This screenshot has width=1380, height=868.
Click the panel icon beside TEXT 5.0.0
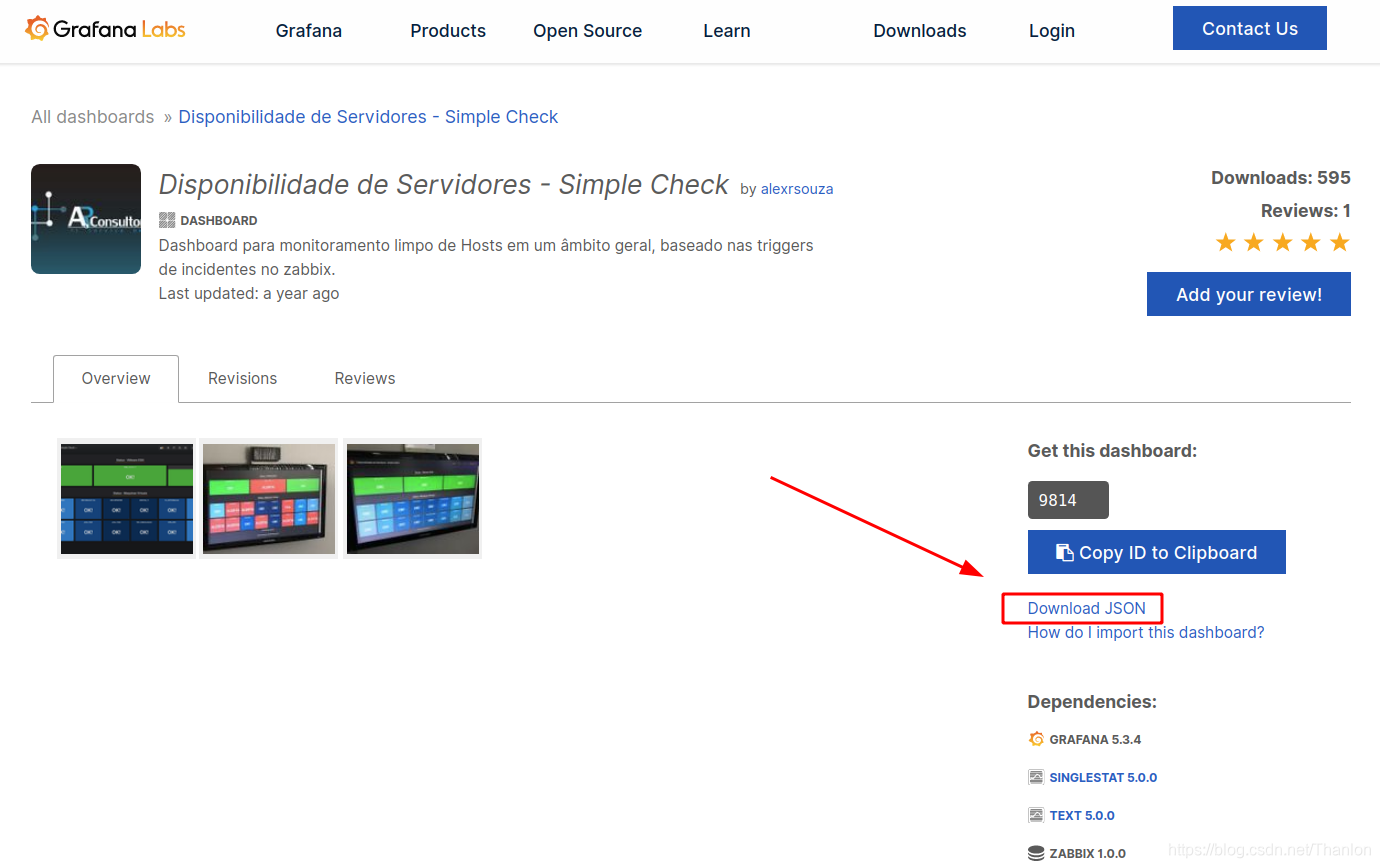(x=1036, y=815)
